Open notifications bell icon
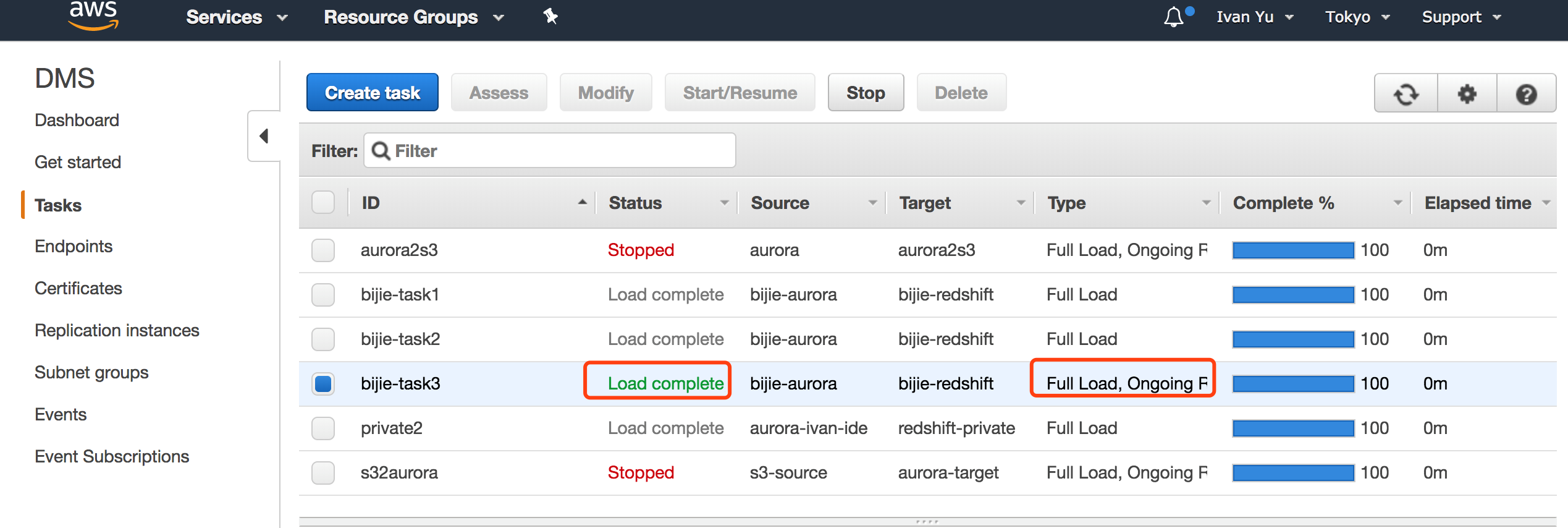1568x528 pixels. (x=1173, y=17)
